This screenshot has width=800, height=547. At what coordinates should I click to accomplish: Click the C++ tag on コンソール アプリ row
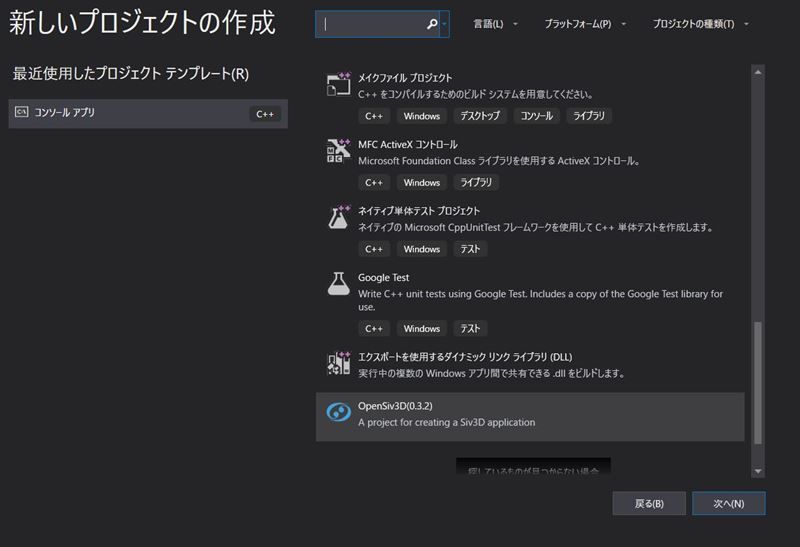pos(265,114)
